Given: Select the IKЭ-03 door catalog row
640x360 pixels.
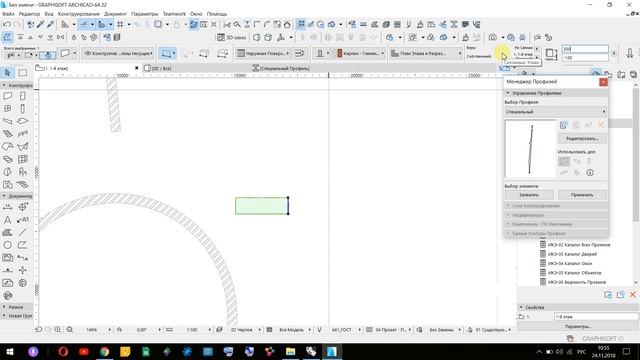Looking at the screenshot, I should pyautogui.click(x=572, y=254).
